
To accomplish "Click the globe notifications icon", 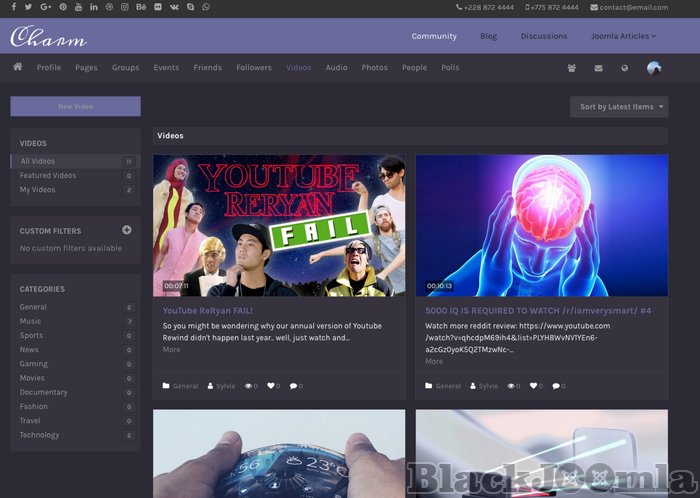I will pos(625,68).
